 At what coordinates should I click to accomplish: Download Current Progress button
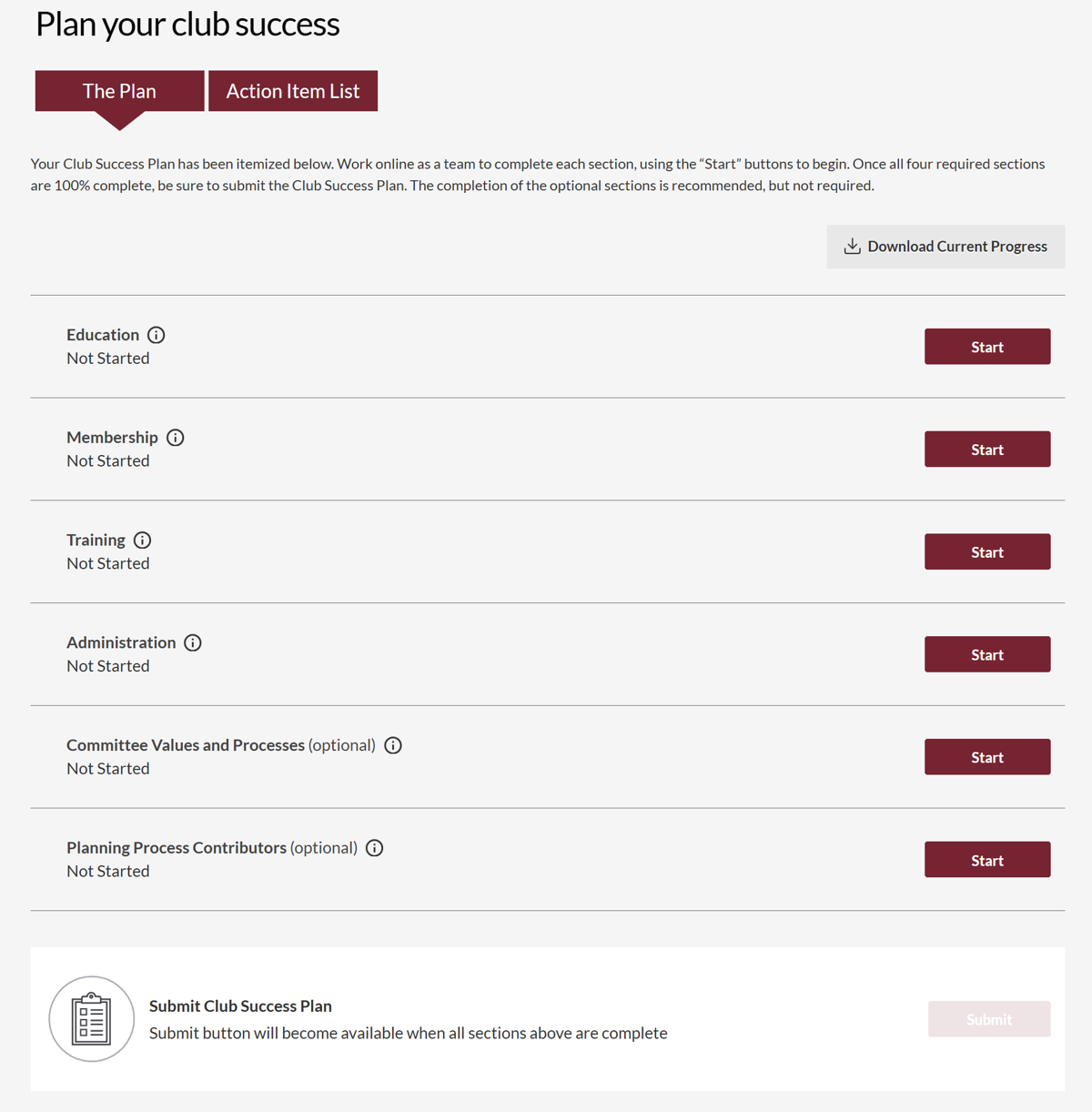[x=945, y=247]
